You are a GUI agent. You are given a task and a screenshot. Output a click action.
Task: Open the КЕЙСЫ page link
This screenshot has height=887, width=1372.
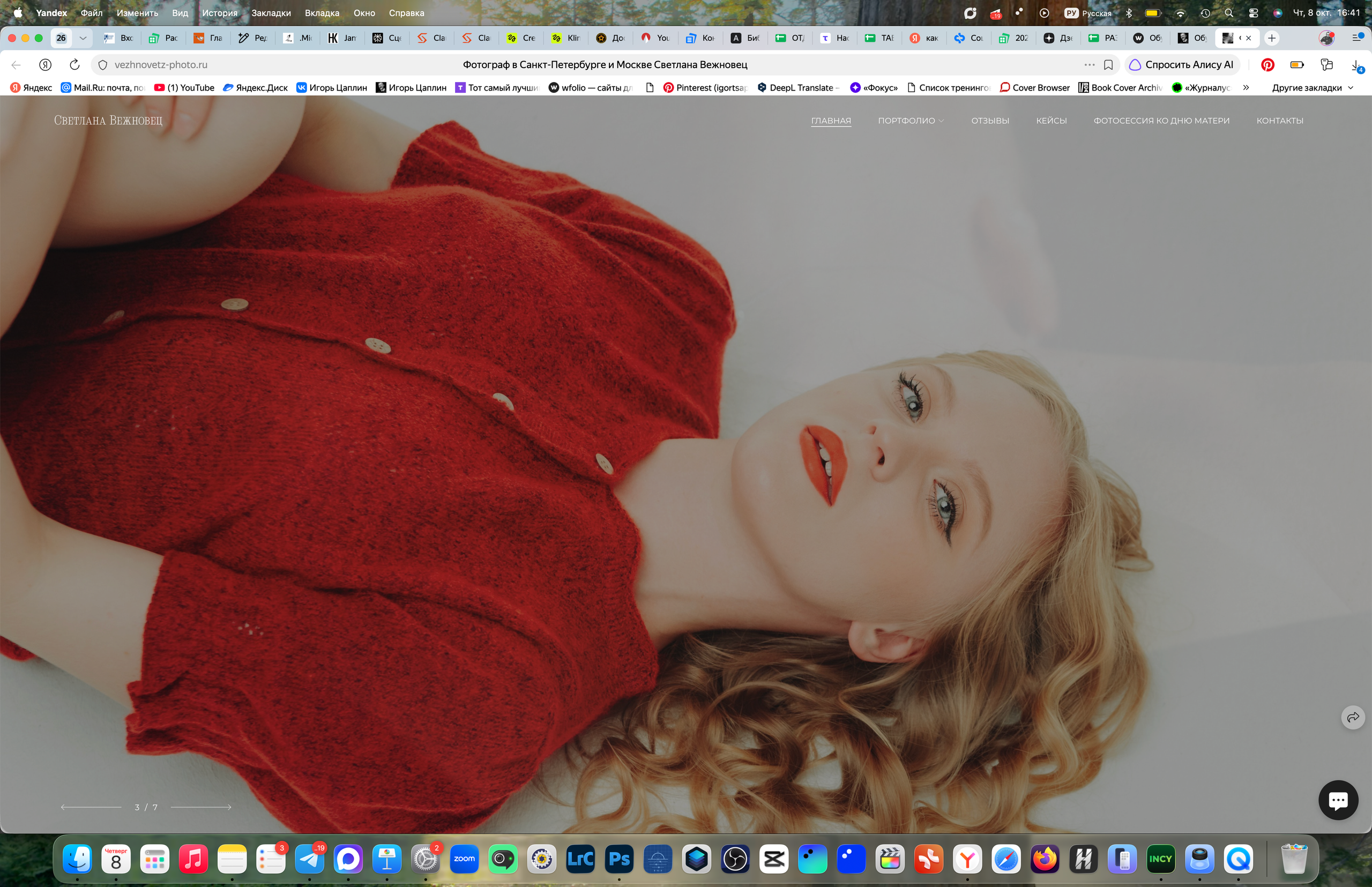click(x=1051, y=121)
